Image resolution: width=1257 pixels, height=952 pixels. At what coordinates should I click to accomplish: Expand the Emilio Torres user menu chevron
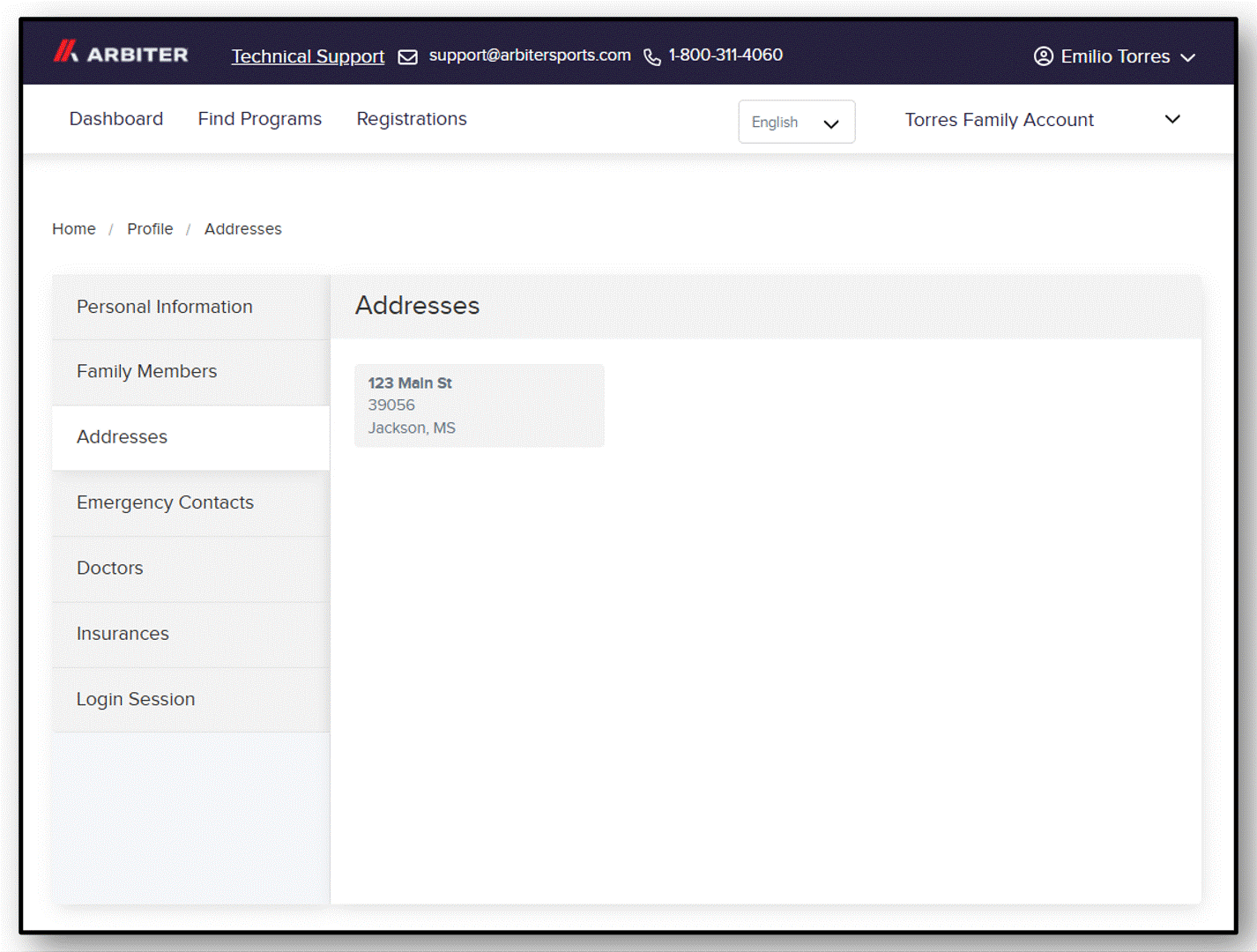coord(1188,57)
